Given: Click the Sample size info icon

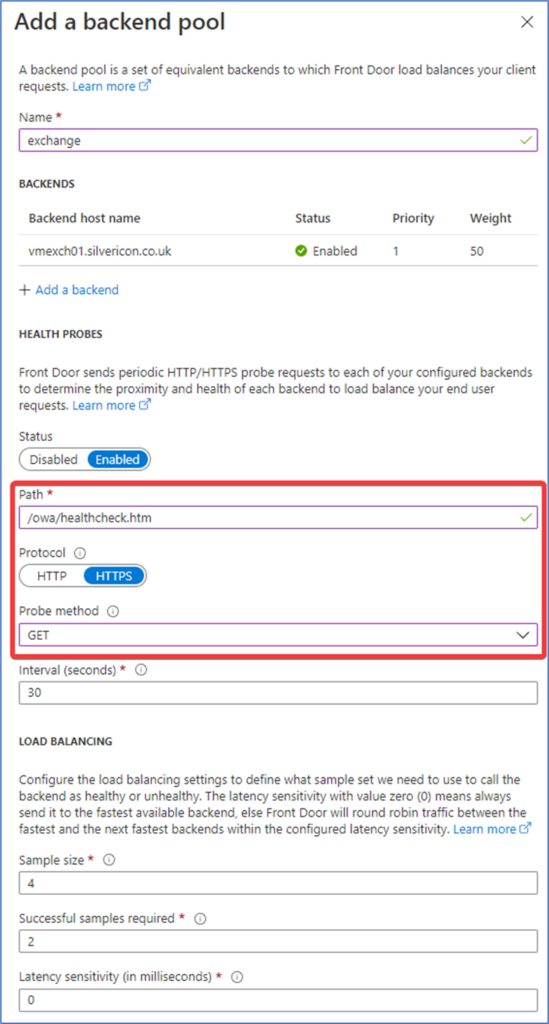Looking at the screenshot, I should click(x=109, y=860).
